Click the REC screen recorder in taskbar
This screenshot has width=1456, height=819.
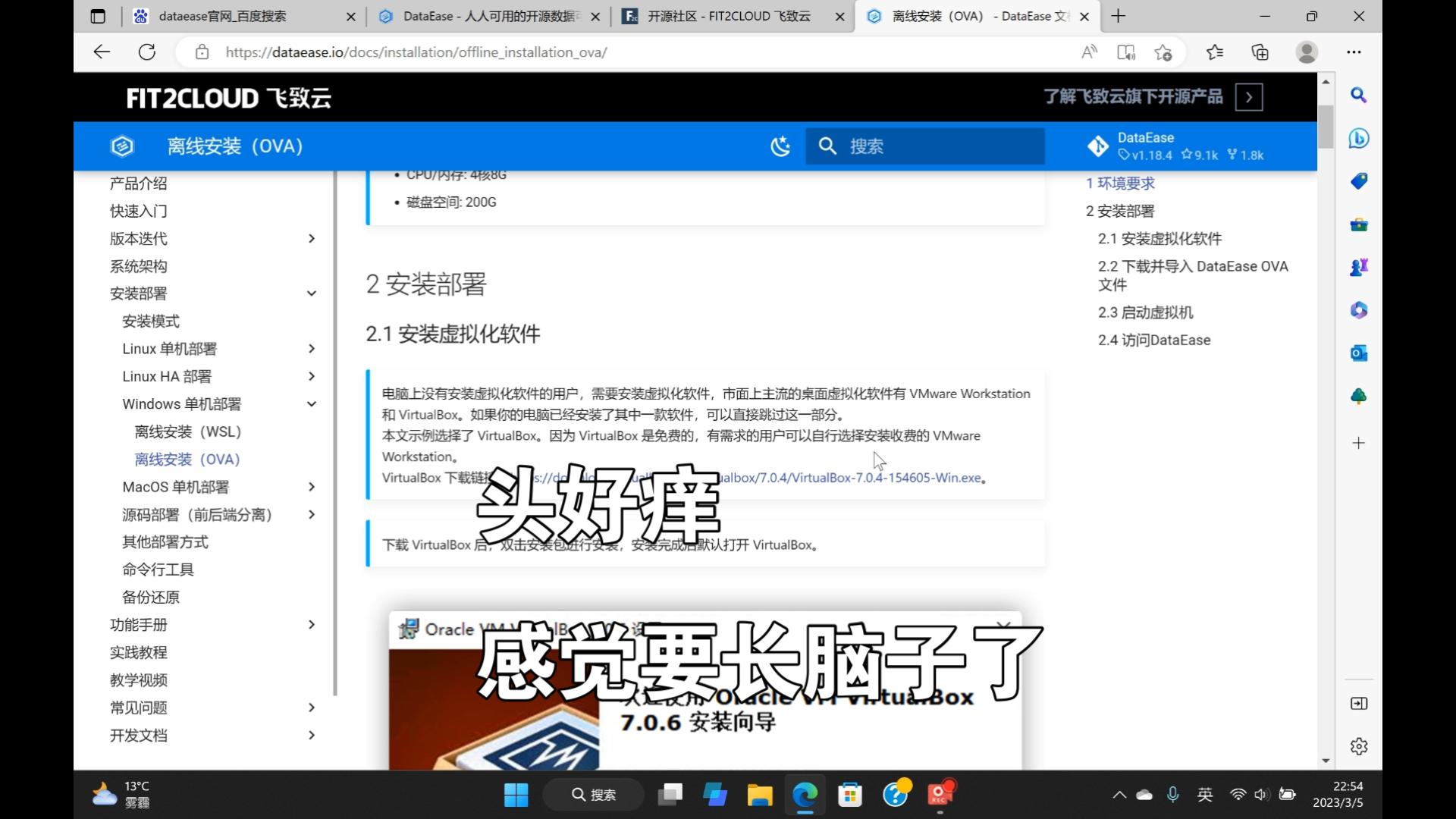(x=942, y=795)
